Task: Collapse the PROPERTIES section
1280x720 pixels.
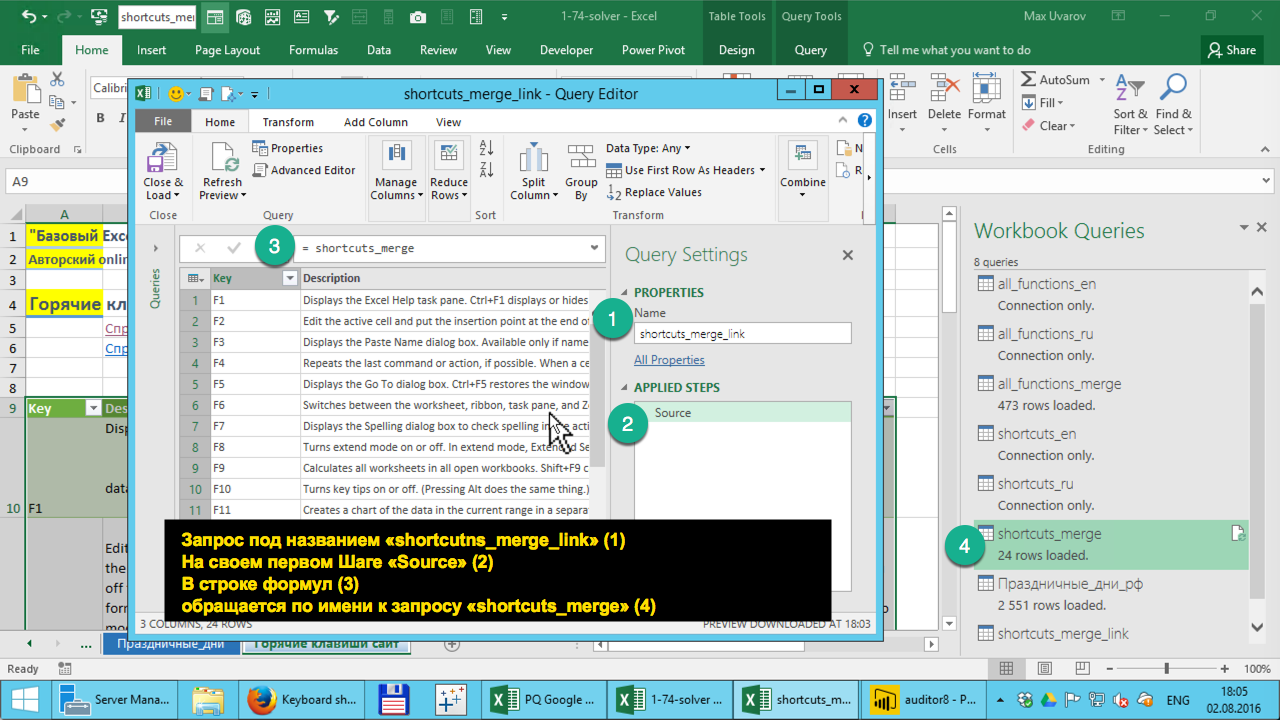Action: [x=625, y=293]
